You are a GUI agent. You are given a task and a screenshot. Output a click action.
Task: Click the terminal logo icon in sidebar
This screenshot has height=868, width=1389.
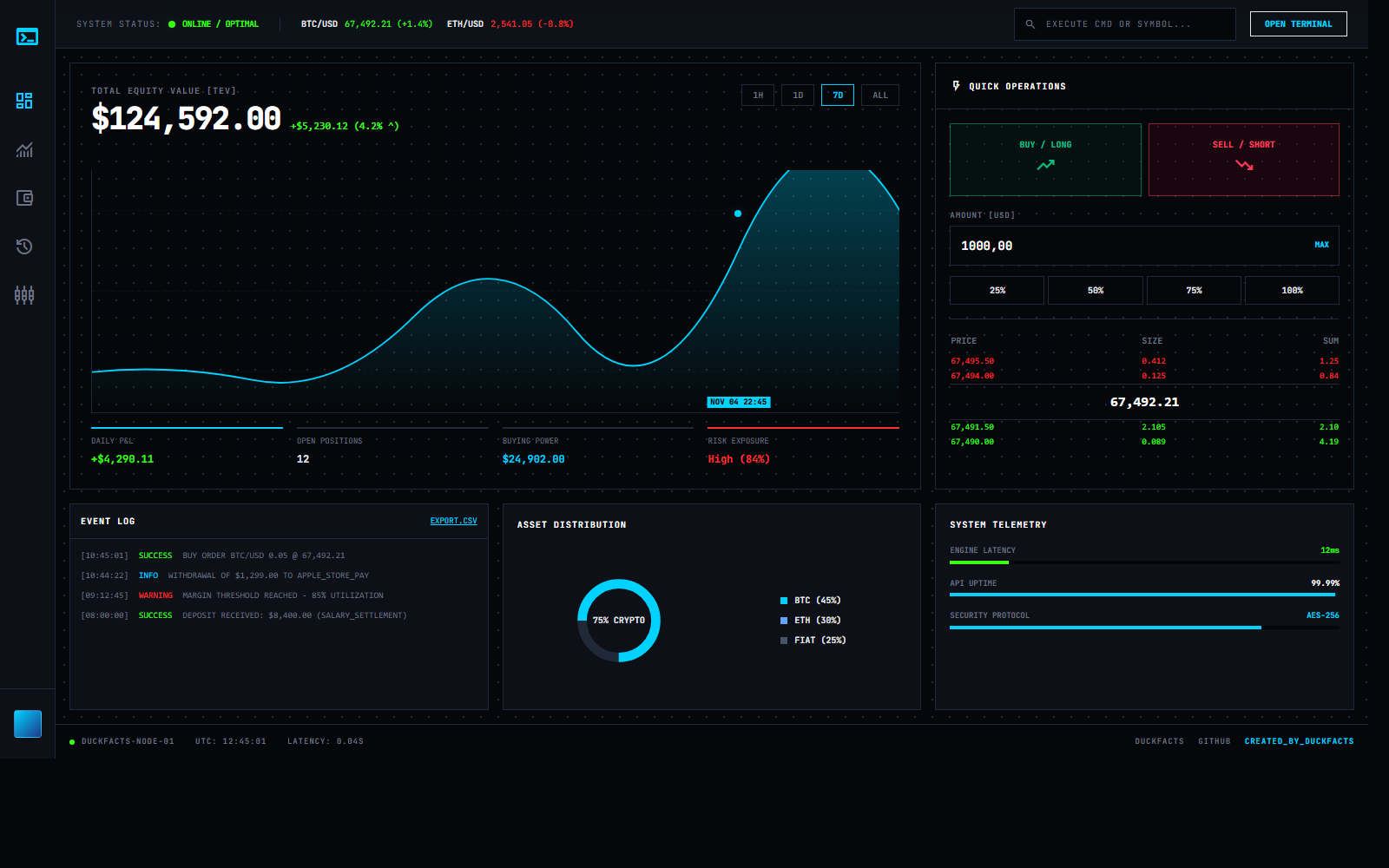[27, 36]
